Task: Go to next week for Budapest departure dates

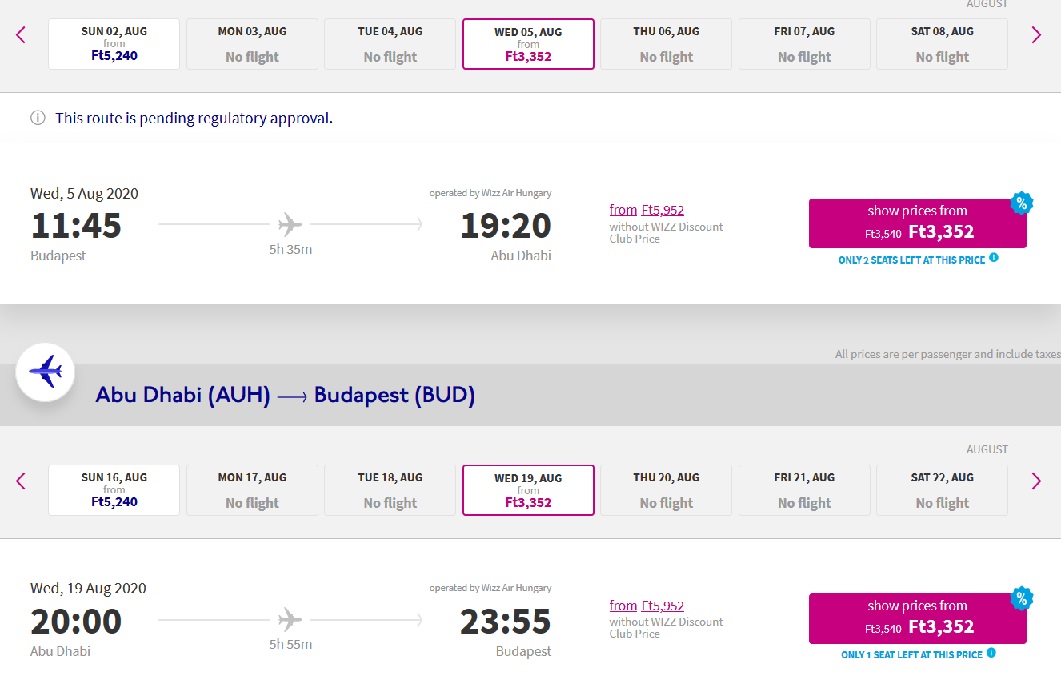Action: [1035, 35]
